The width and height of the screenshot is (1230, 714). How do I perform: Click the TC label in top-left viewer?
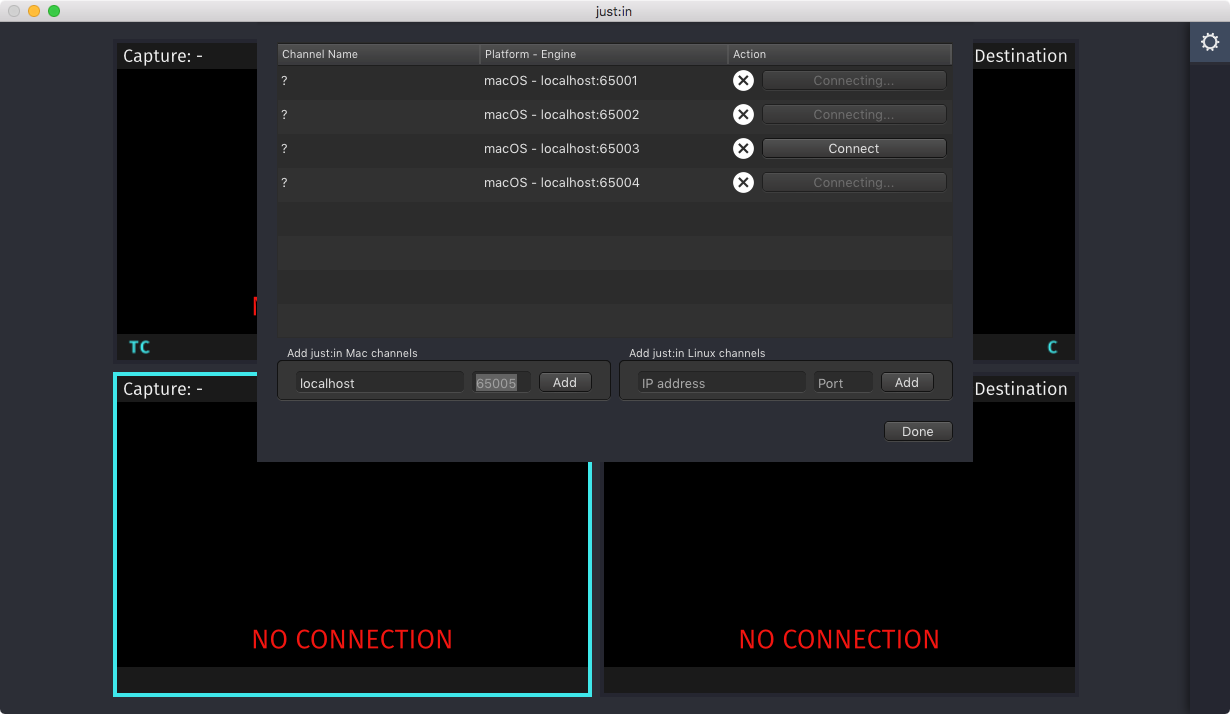pos(139,347)
